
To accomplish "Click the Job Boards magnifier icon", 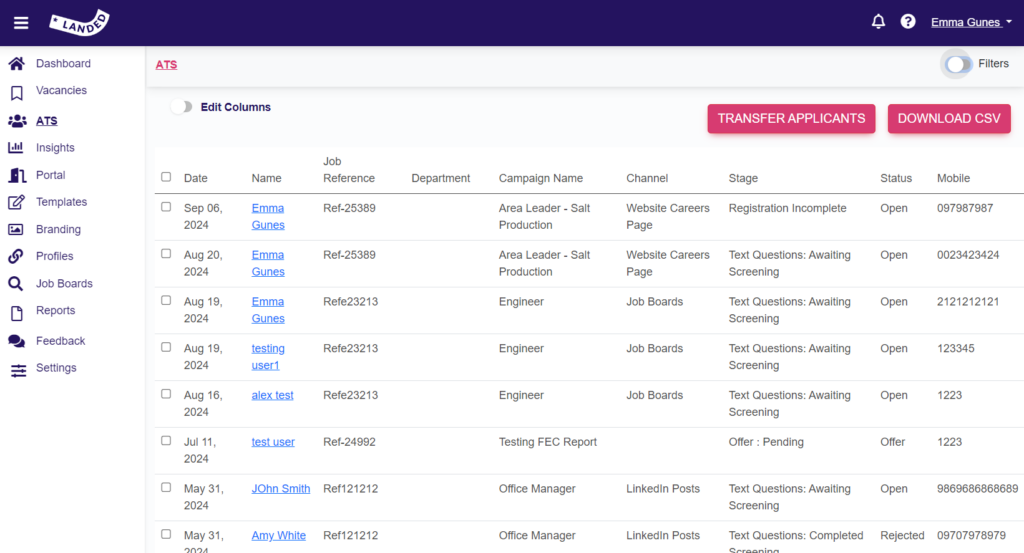I will tap(16, 283).
